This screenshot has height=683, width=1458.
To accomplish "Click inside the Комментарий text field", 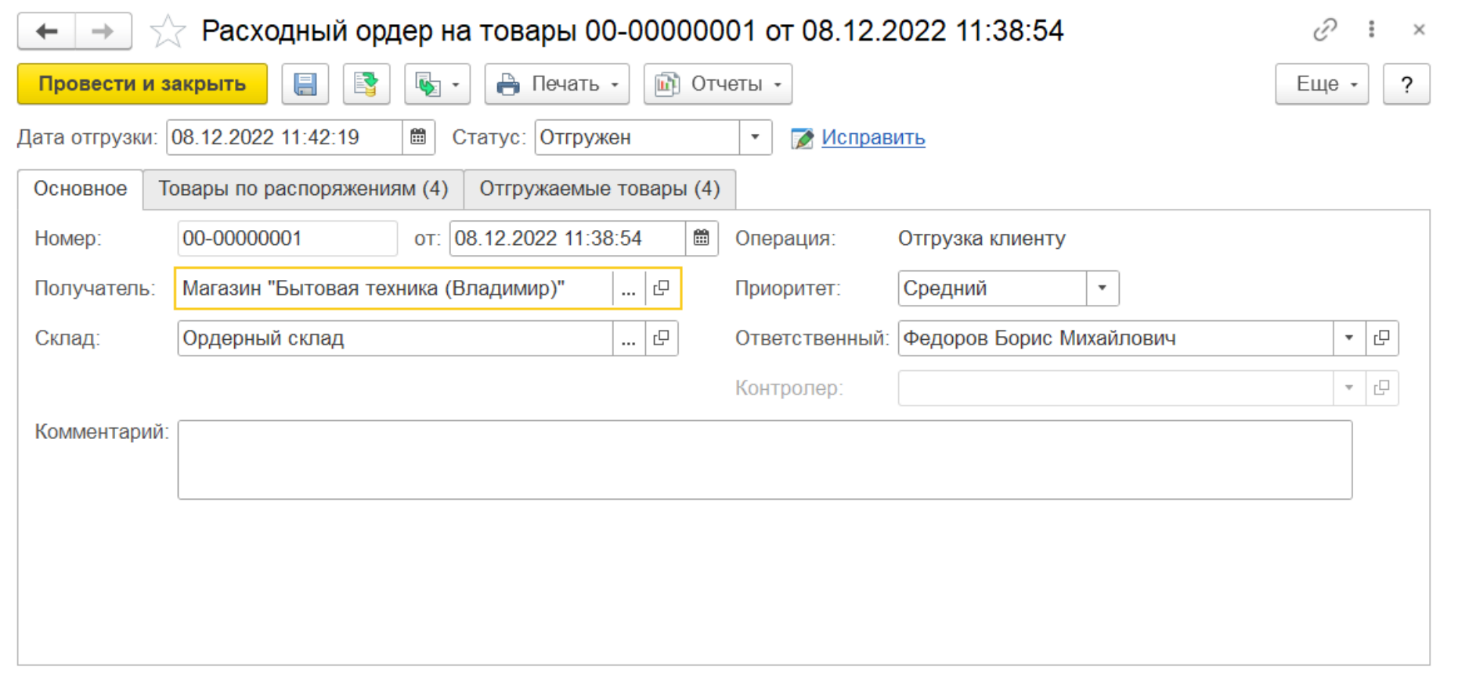I will click(764, 460).
